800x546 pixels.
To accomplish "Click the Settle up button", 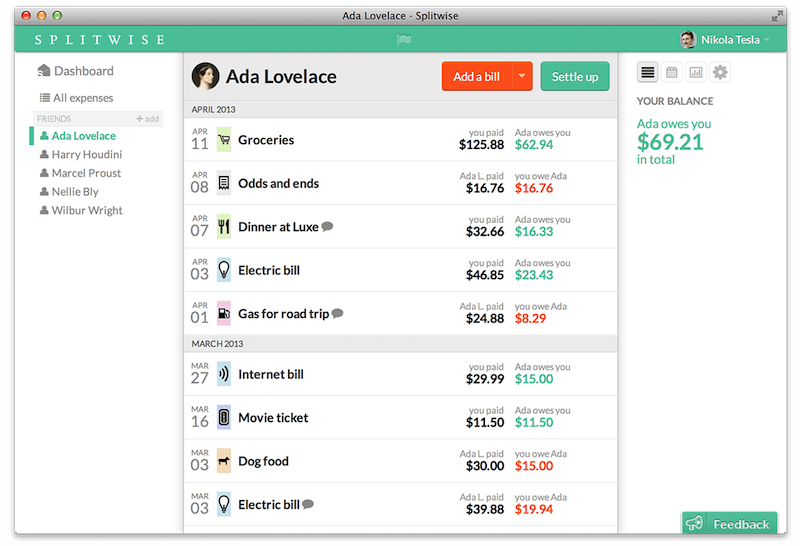I will point(575,77).
